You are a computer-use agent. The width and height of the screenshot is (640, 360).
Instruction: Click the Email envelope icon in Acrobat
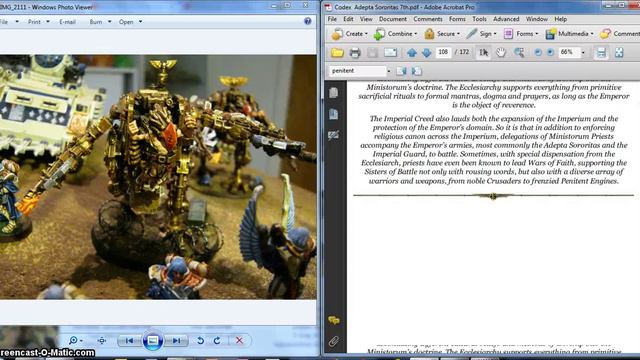click(x=390, y=53)
